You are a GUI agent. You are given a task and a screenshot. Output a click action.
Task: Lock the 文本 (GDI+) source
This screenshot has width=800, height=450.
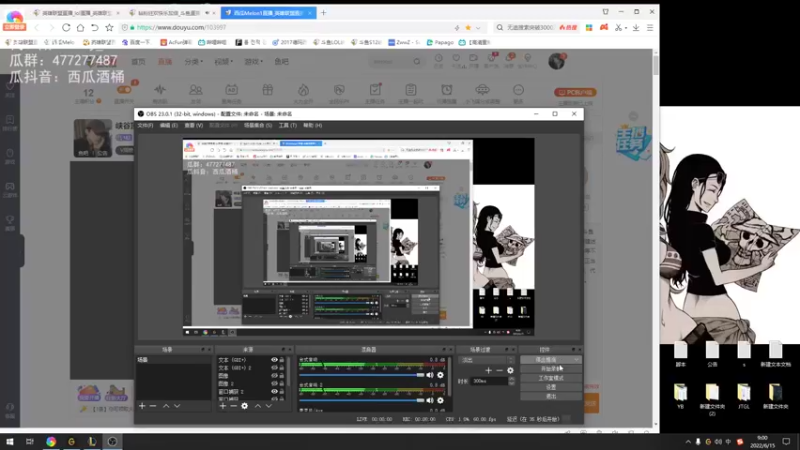point(282,360)
